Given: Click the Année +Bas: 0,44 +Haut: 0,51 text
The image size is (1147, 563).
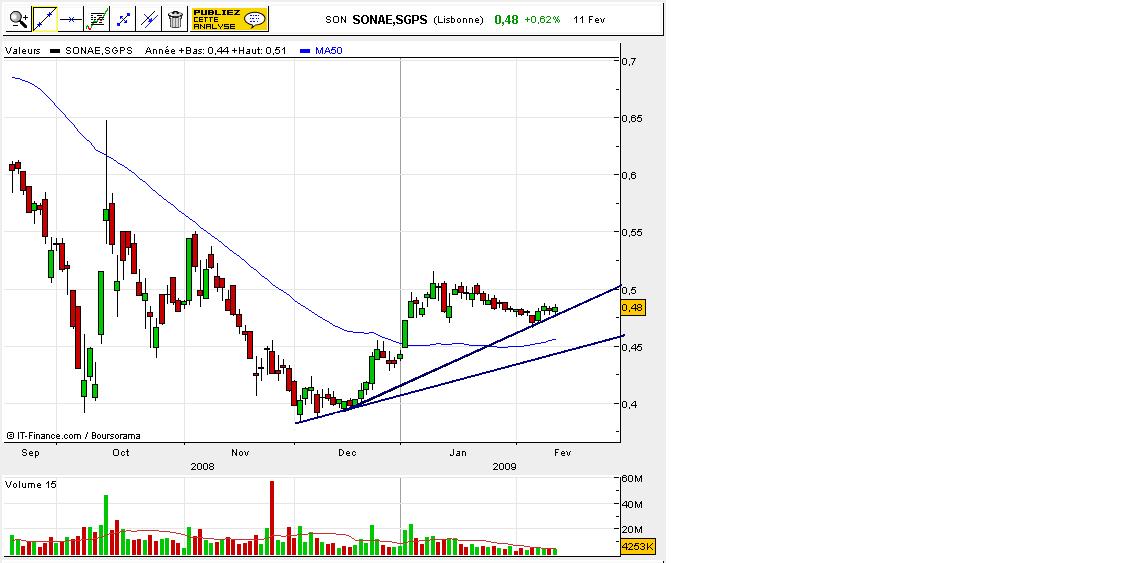Looking at the screenshot, I should click(216, 50).
